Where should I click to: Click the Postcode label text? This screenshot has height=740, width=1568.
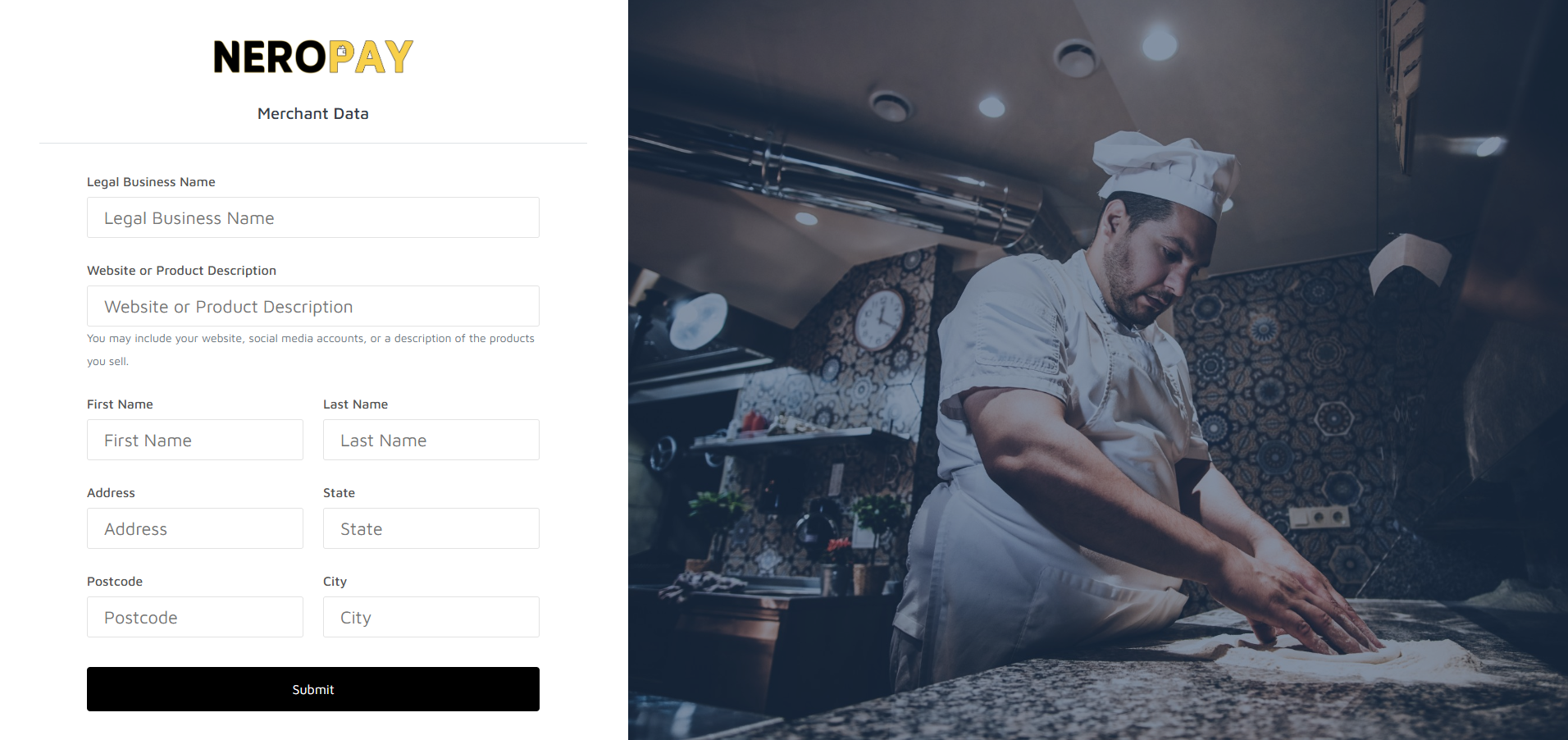point(115,582)
